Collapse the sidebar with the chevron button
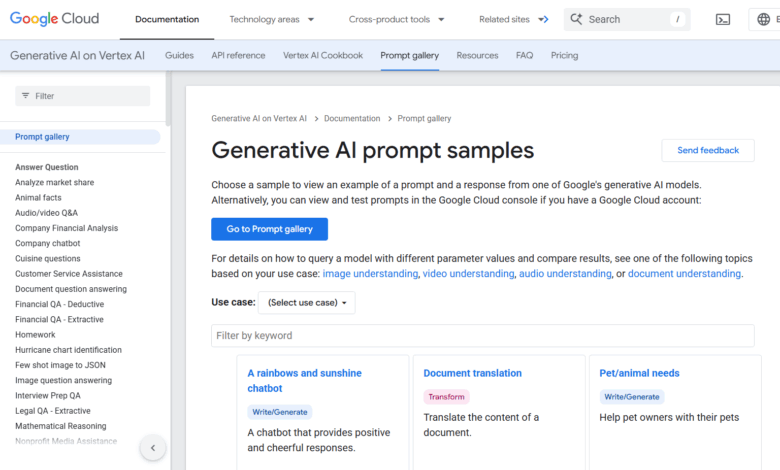This screenshot has height=470, width=780. (152, 448)
